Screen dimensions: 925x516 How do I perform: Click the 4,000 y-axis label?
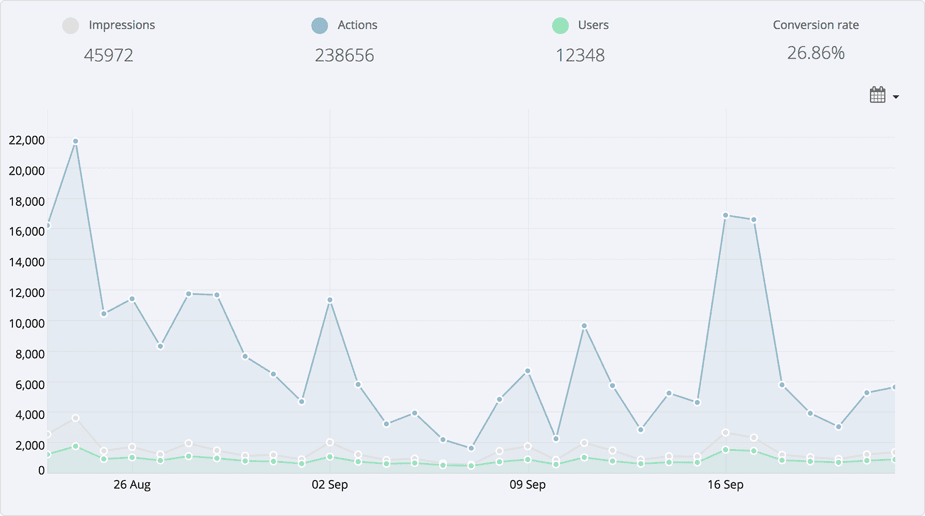pyautogui.click(x=29, y=415)
